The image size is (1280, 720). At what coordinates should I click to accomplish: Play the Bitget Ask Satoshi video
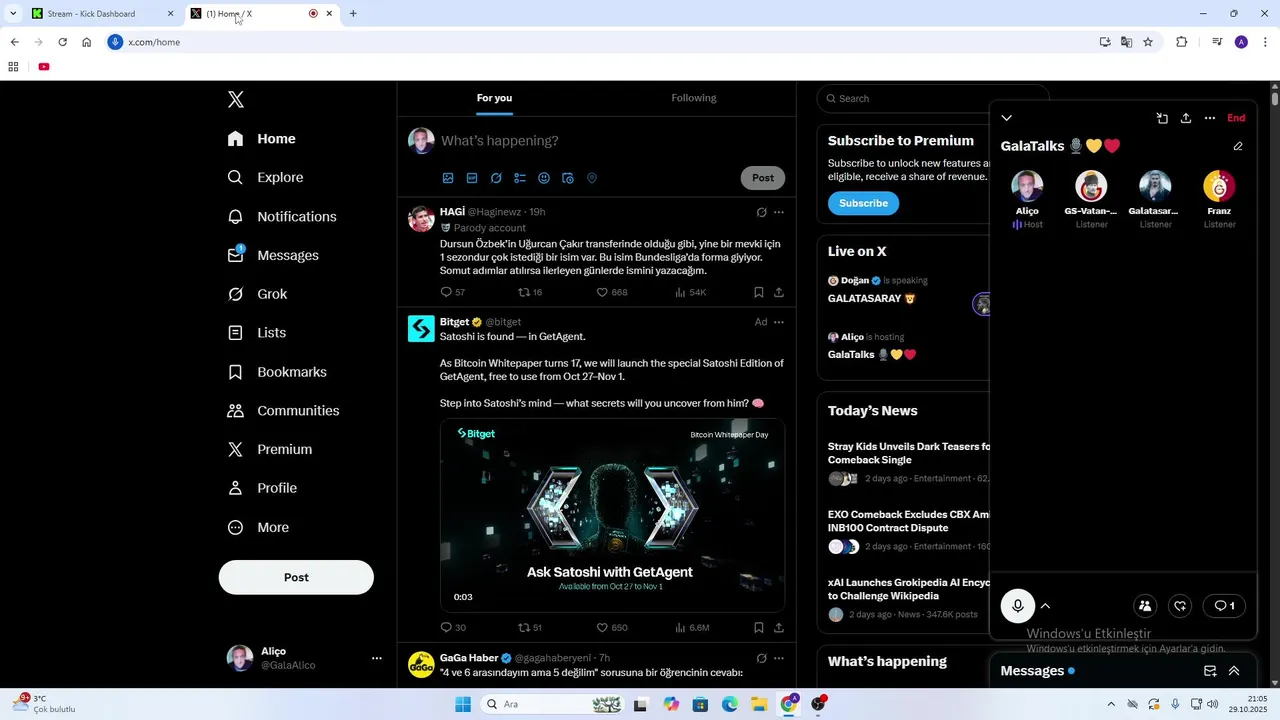tap(612, 515)
